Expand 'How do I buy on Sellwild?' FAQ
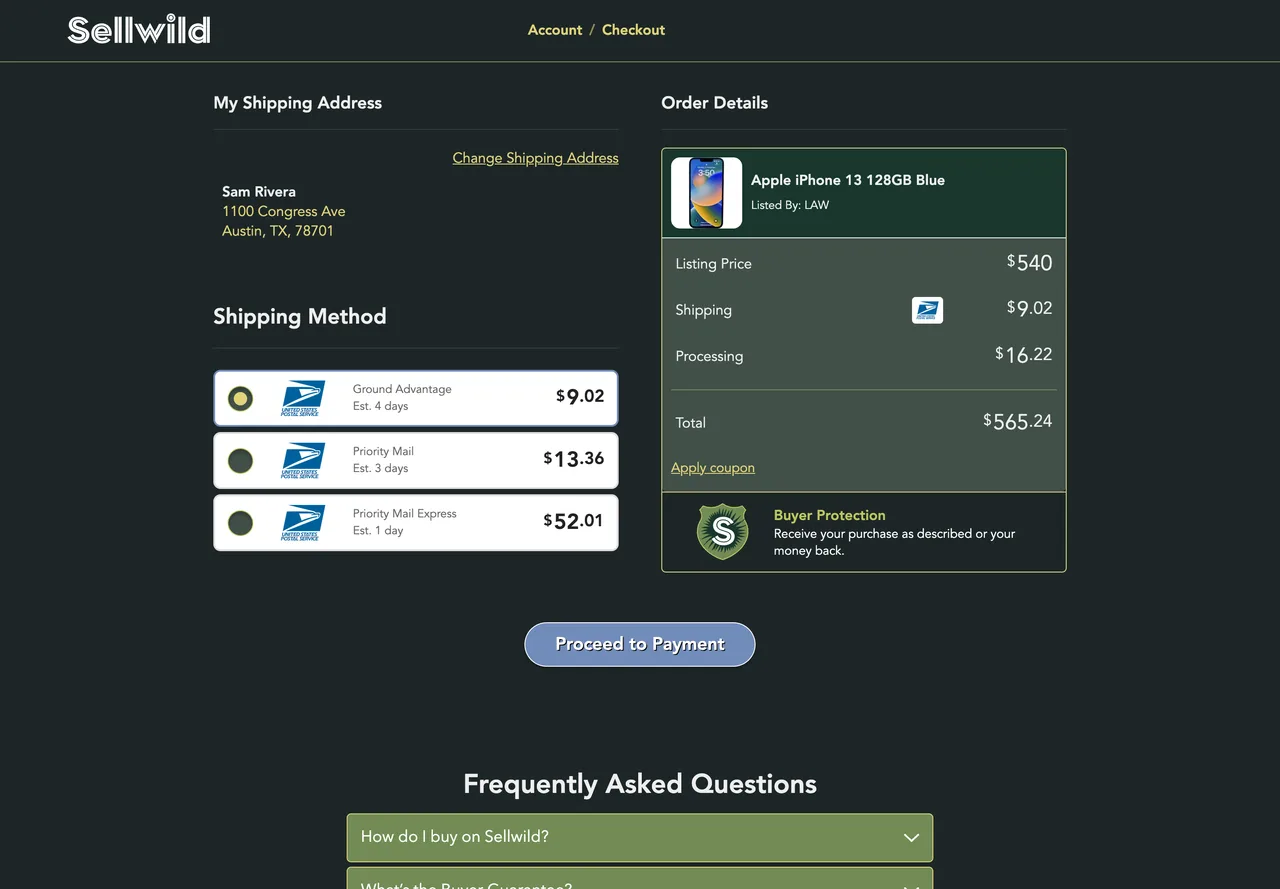 tap(640, 837)
